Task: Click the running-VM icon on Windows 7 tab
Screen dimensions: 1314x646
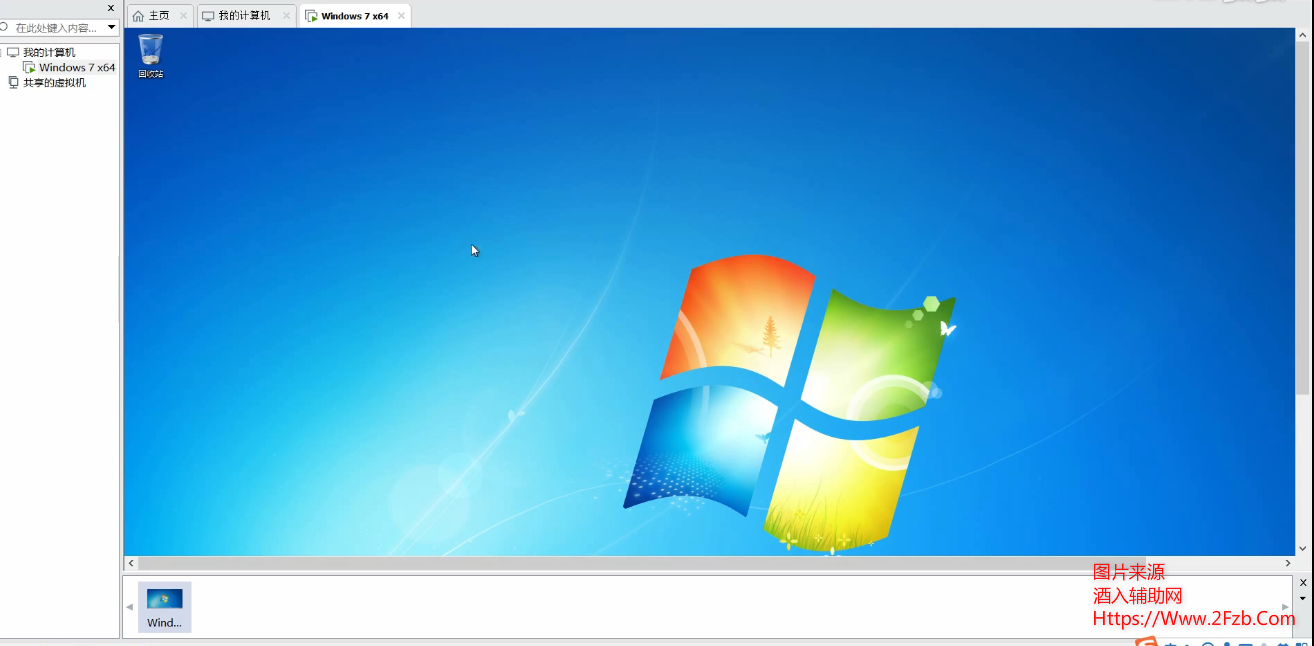Action: tap(311, 16)
